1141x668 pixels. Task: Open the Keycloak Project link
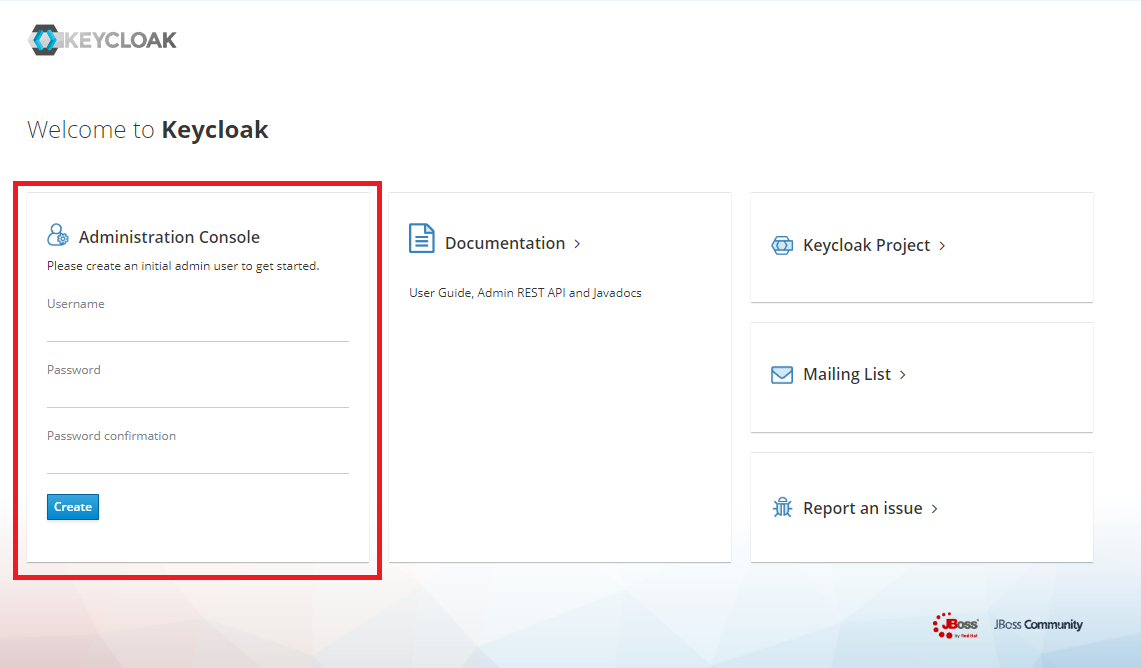(867, 245)
